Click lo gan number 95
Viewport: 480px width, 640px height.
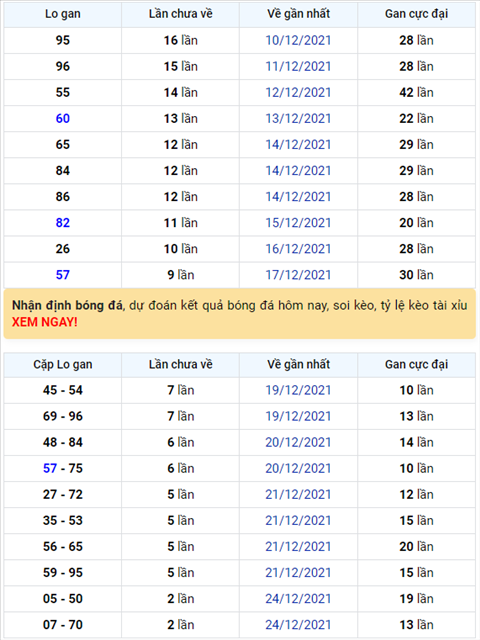[63, 40]
